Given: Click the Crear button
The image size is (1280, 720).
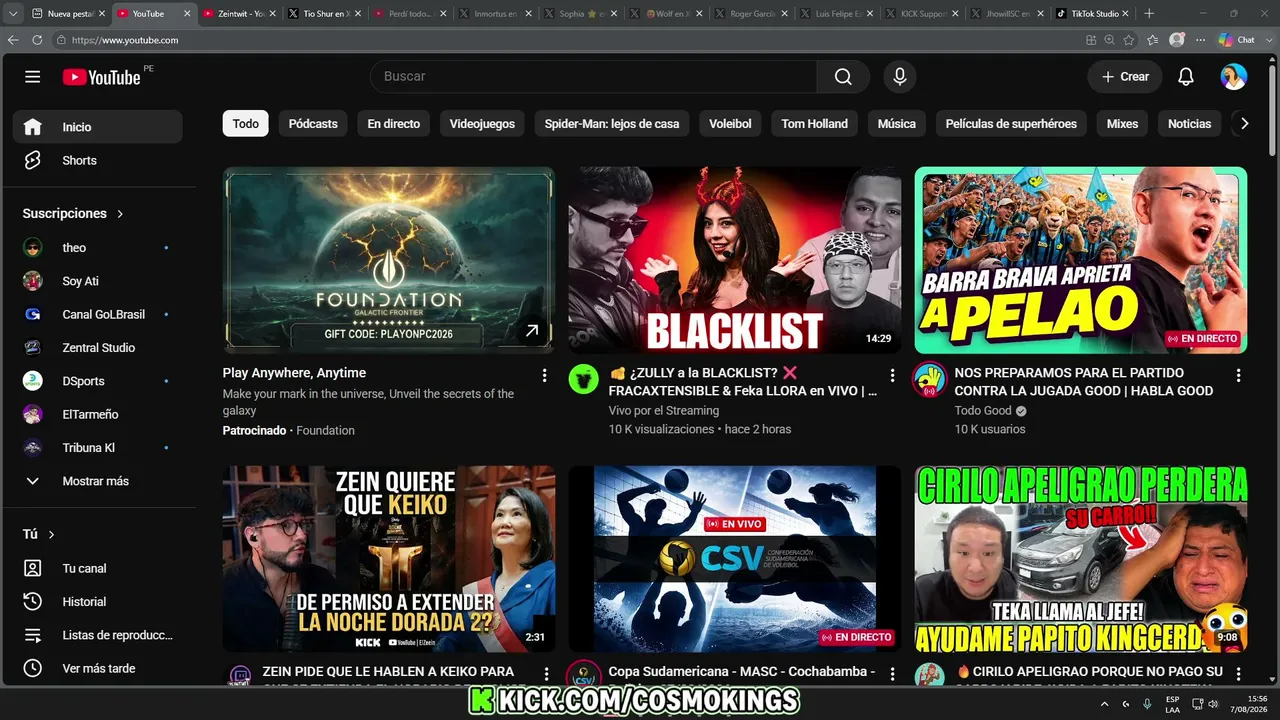Looking at the screenshot, I should (x=1125, y=77).
